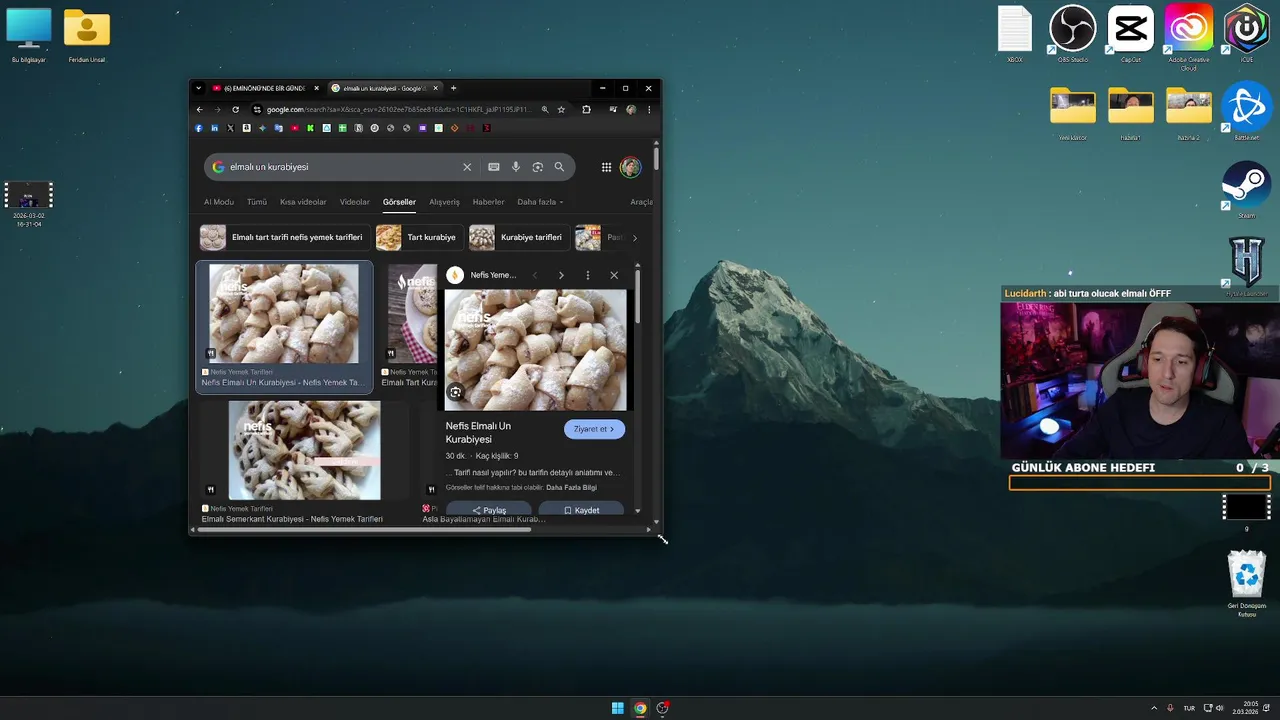1280x720 pixels.
Task: Go back using browser back arrow
Action: [x=199, y=109]
